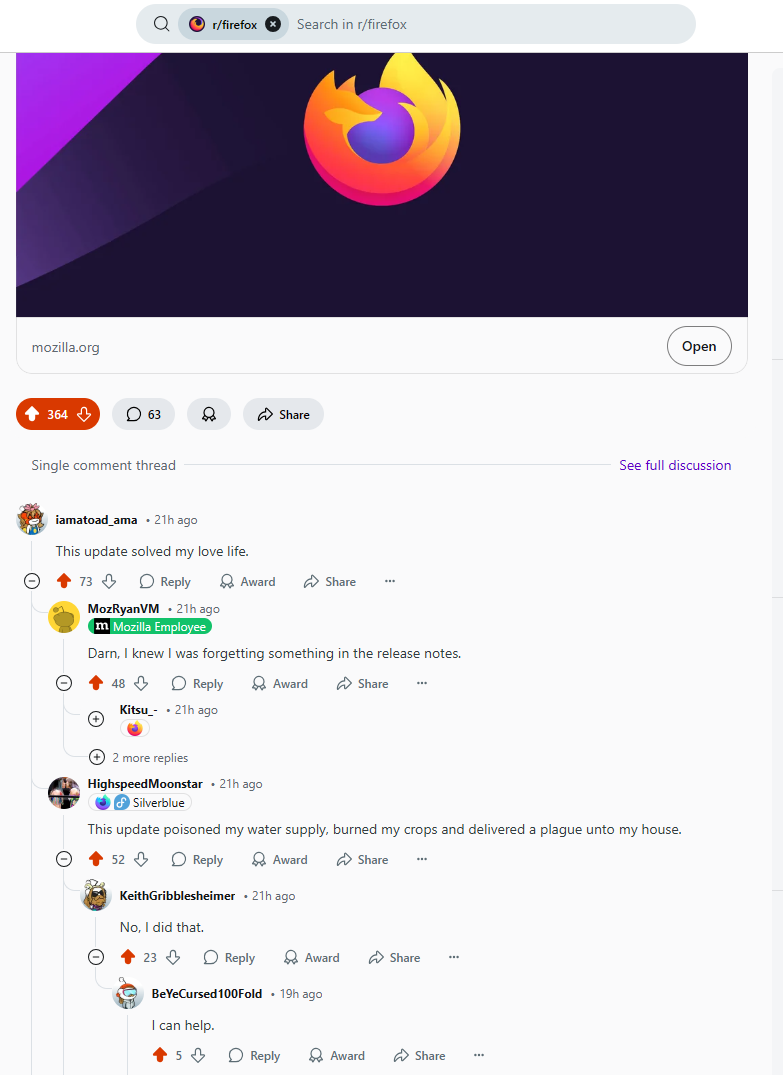Open the 63 comments button
The image size is (783, 1075).
[143, 414]
